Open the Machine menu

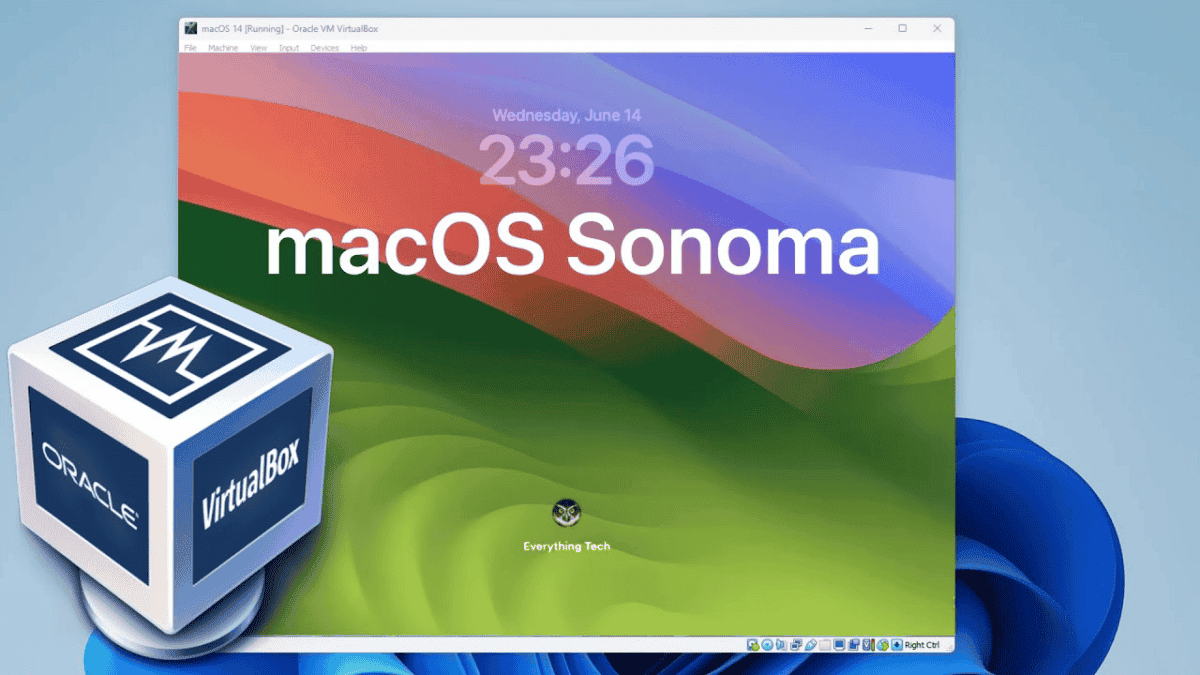click(x=223, y=48)
